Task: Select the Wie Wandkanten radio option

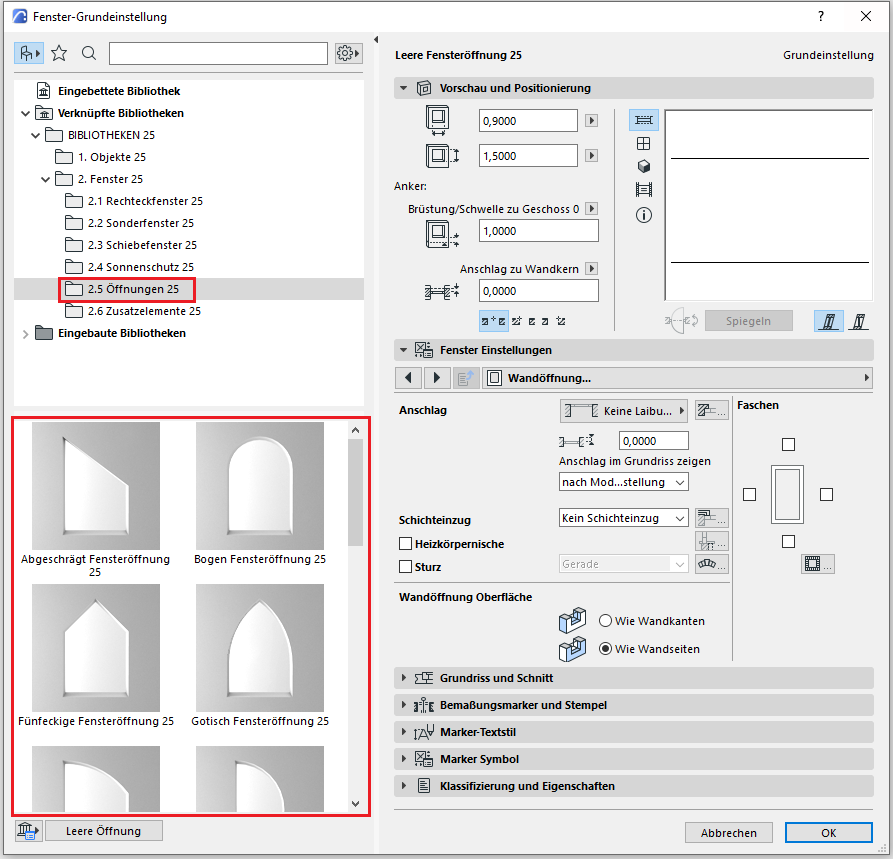Action: coord(606,621)
